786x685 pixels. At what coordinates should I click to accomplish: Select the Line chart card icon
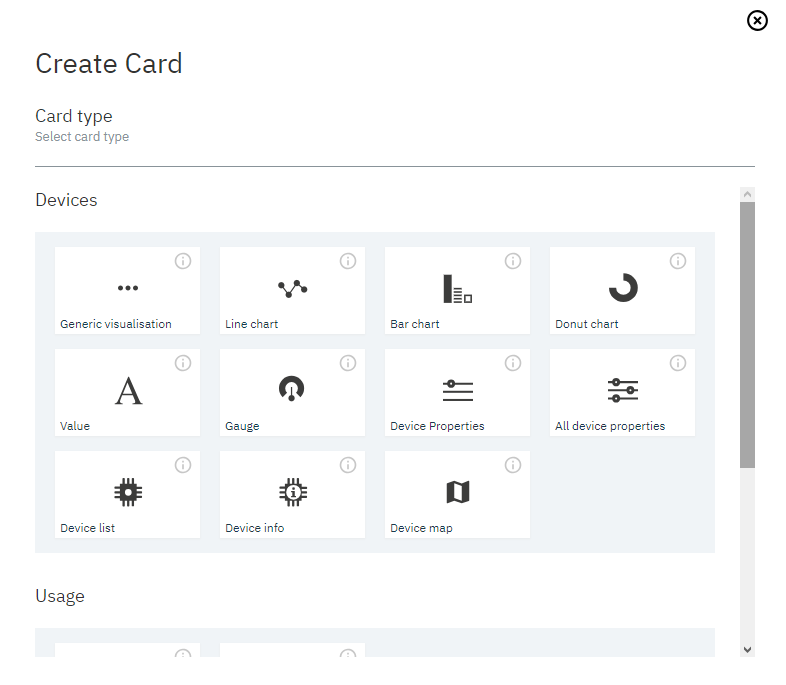[293, 289]
